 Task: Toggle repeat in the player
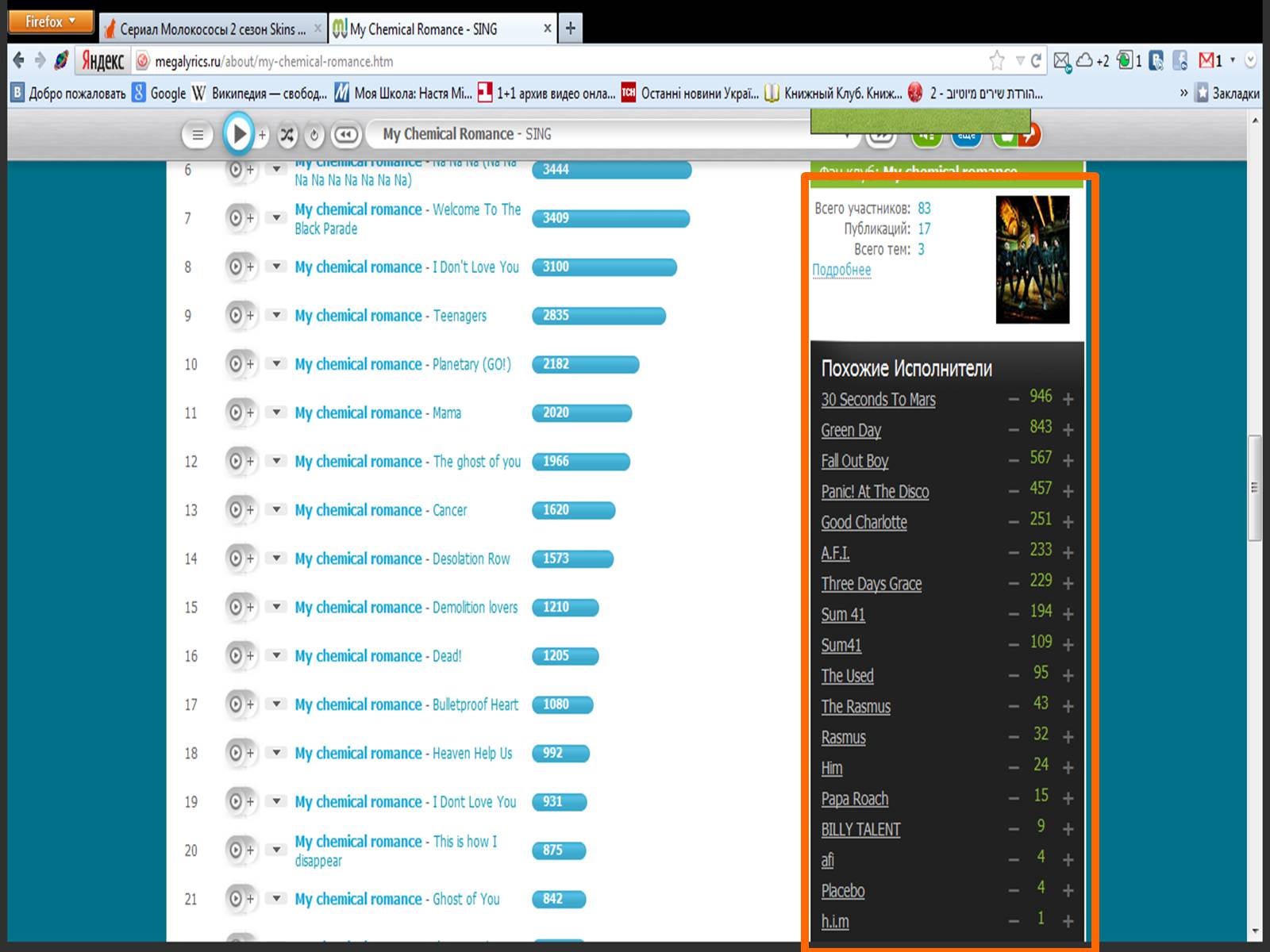pos(314,136)
